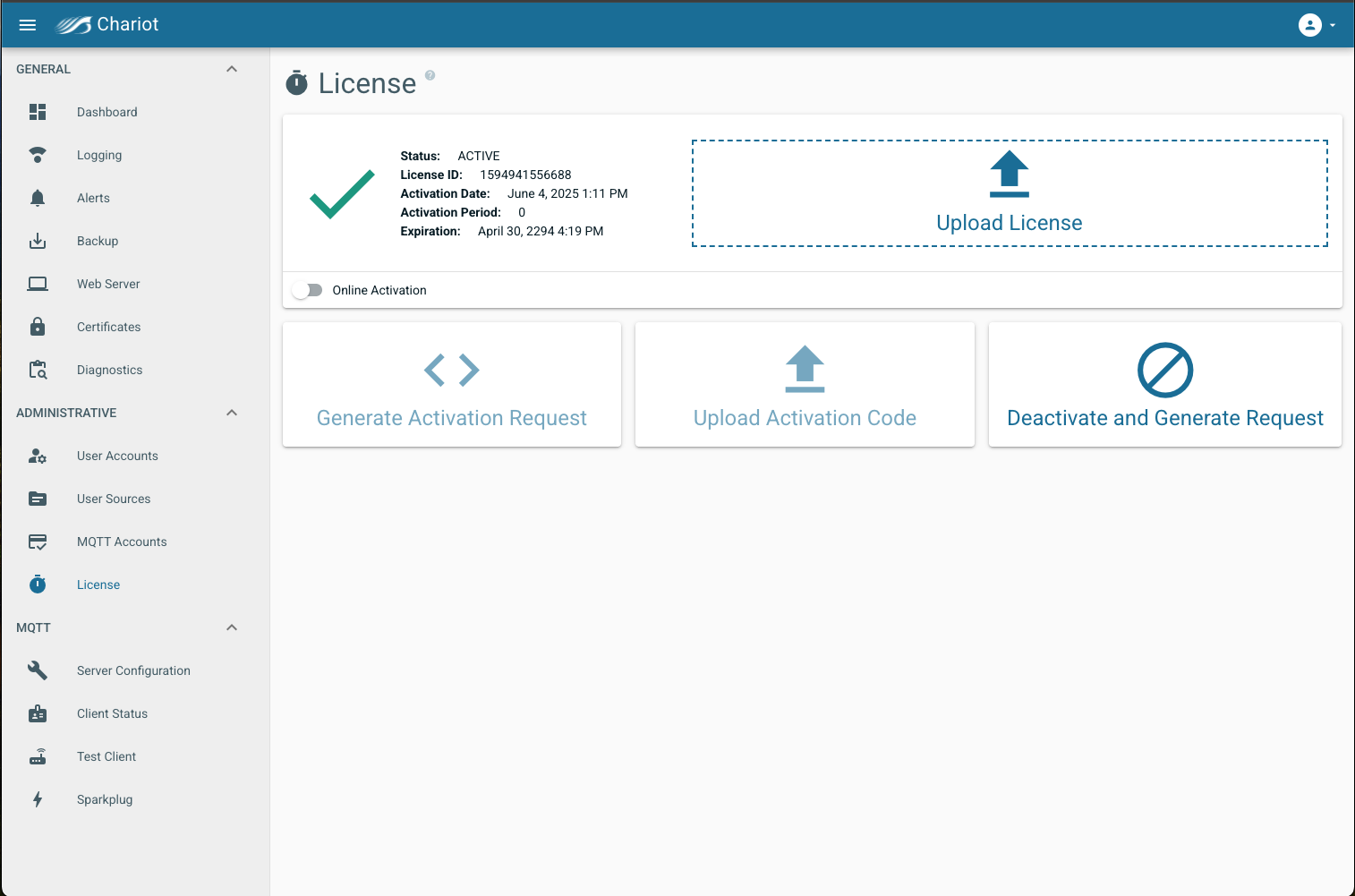The height and width of the screenshot is (896, 1355).
Task: Click the User Sources folder icon
Action: click(38, 499)
